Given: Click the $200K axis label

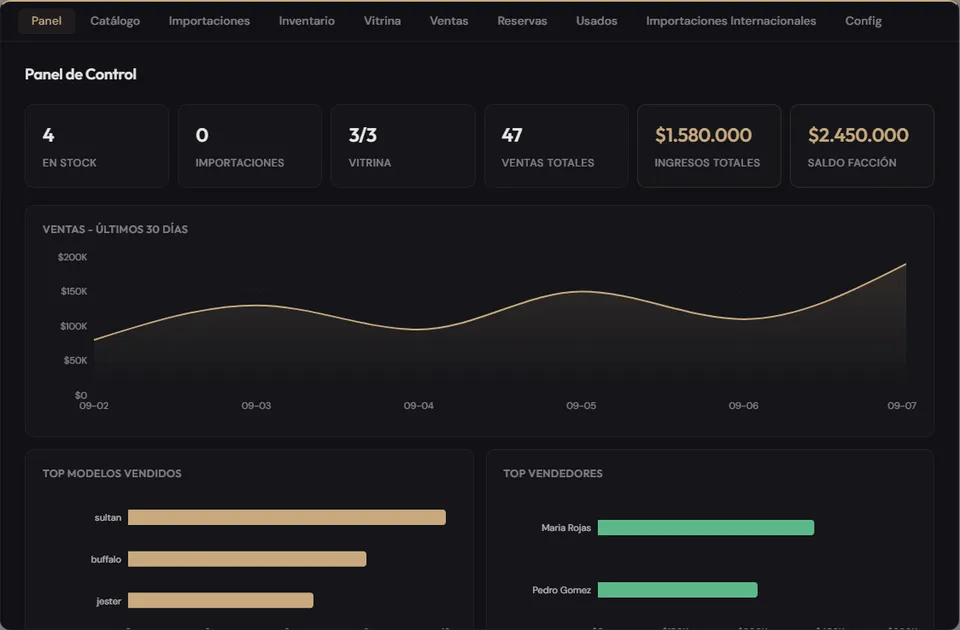Looking at the screenshot, I should point(72,257).
